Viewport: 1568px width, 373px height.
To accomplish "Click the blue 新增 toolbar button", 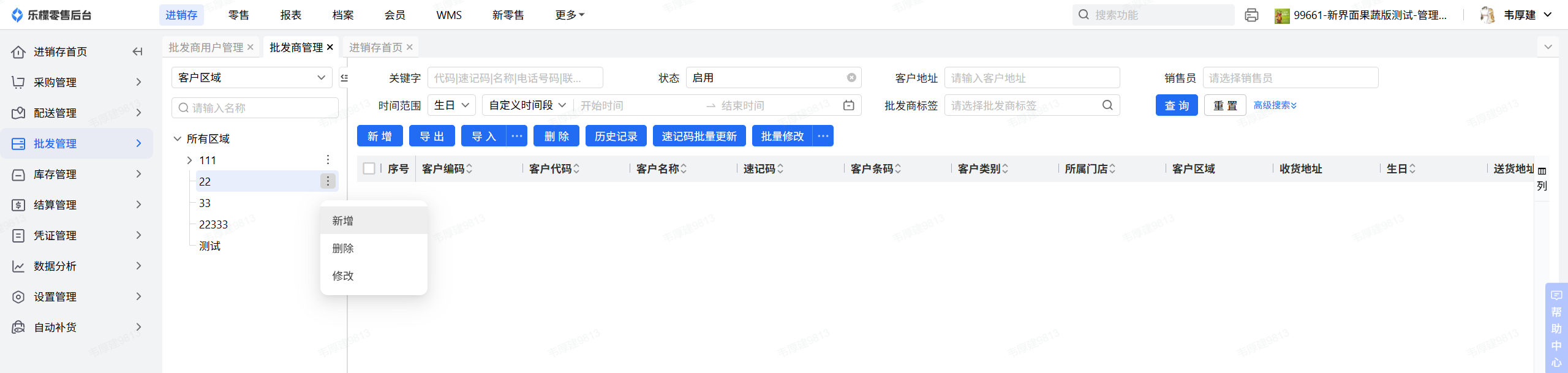I will (380, 136).
